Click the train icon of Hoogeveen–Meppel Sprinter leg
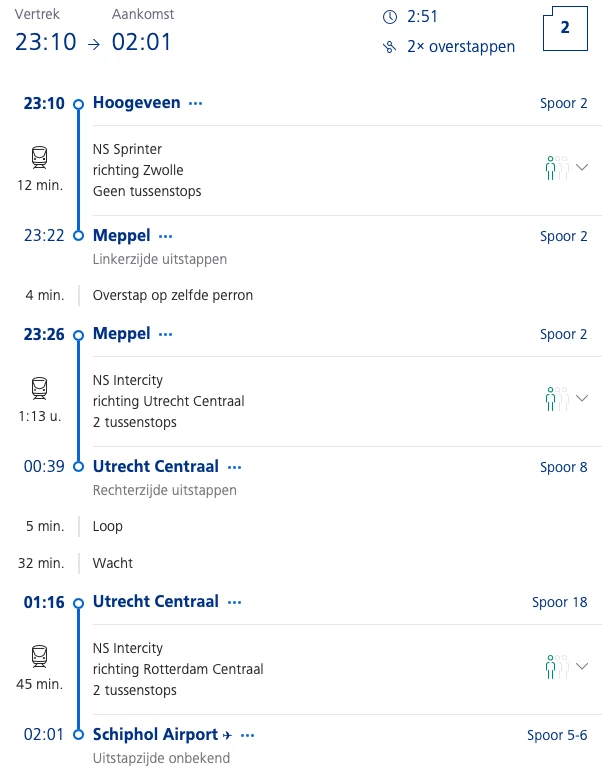The image size is (602, 775). [39, 157]
